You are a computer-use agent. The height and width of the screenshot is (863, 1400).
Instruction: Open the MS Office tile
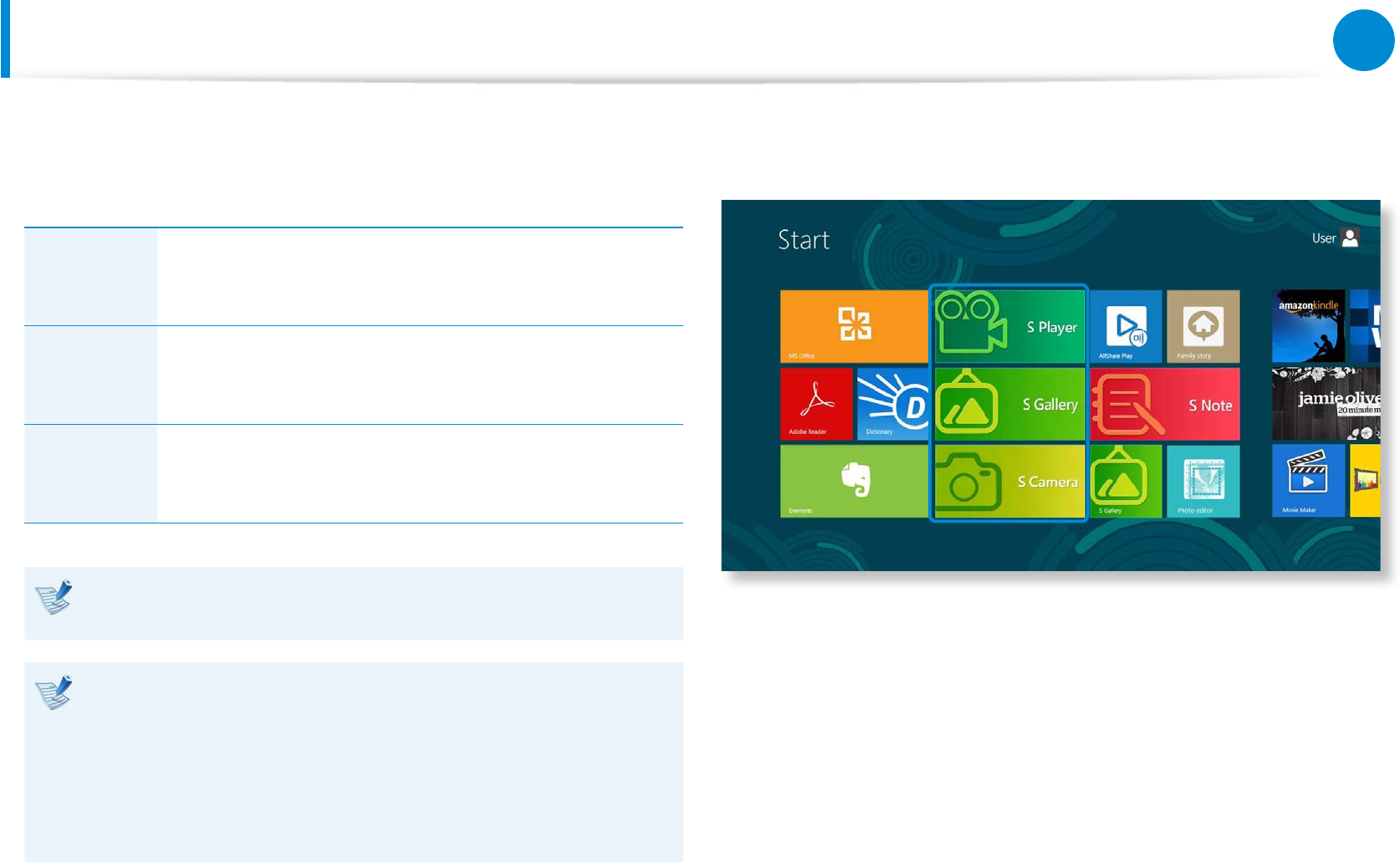[x=854, y=326]
